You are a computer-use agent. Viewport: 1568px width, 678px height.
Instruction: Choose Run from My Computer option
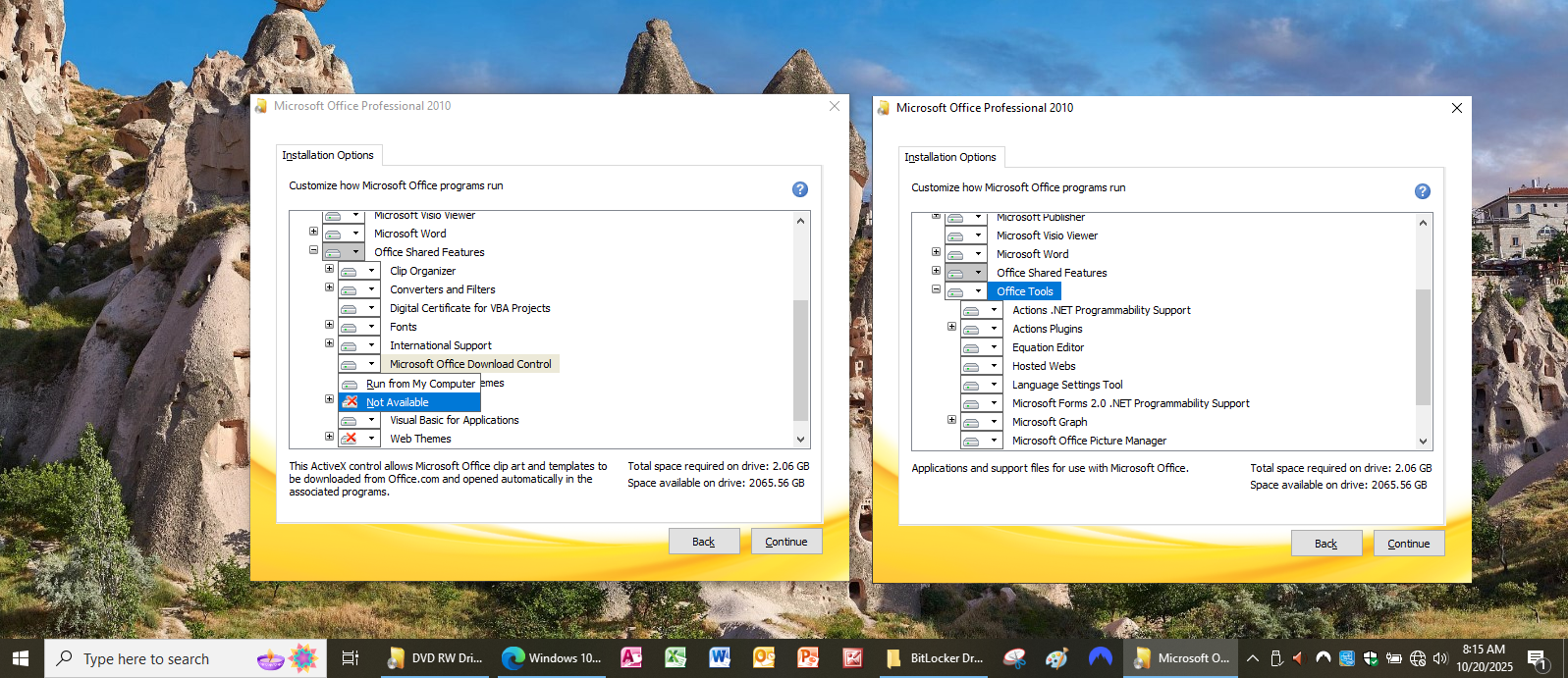point(420,384)
